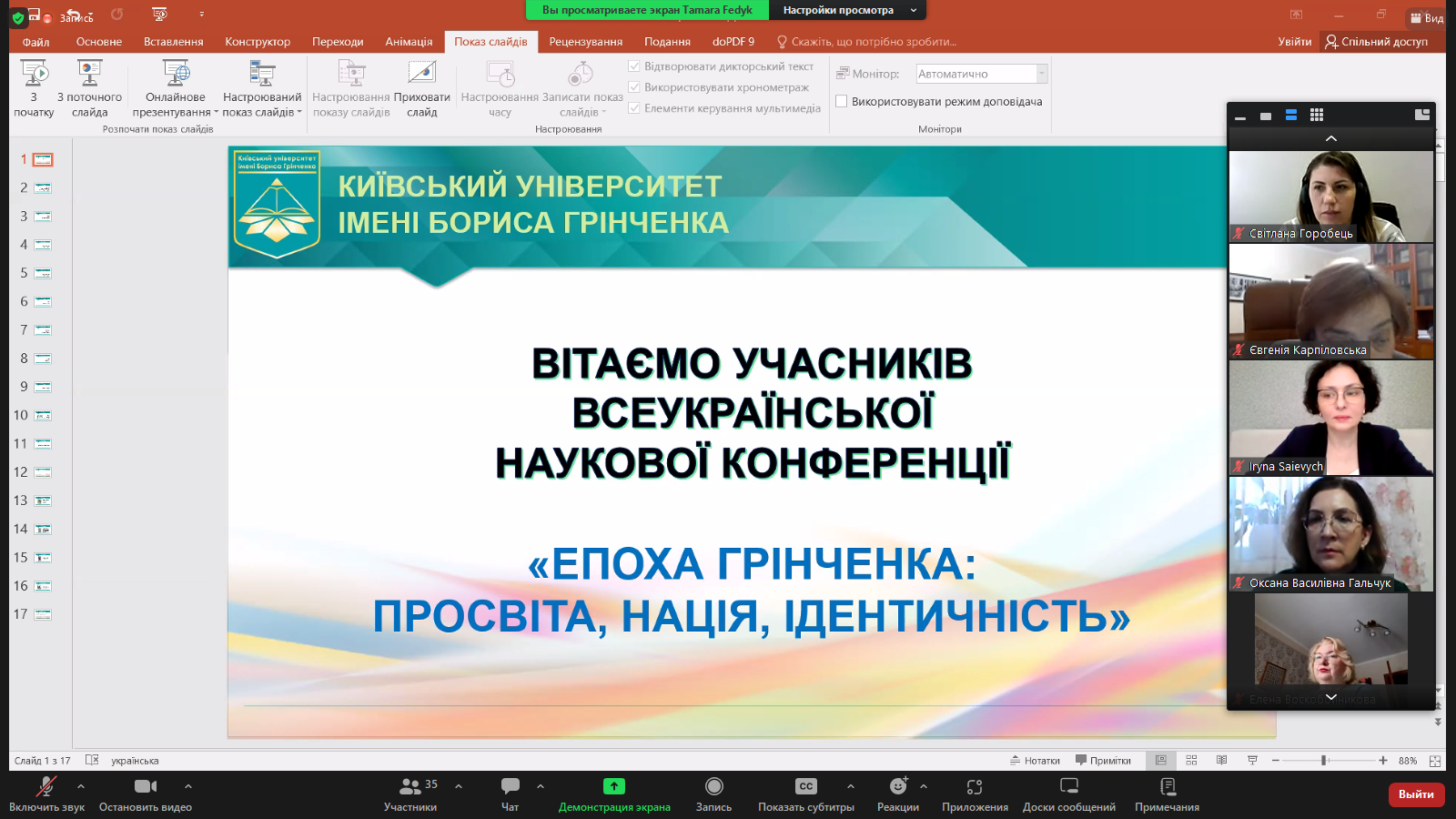Toggle use timings checkbox

[634, 87]
